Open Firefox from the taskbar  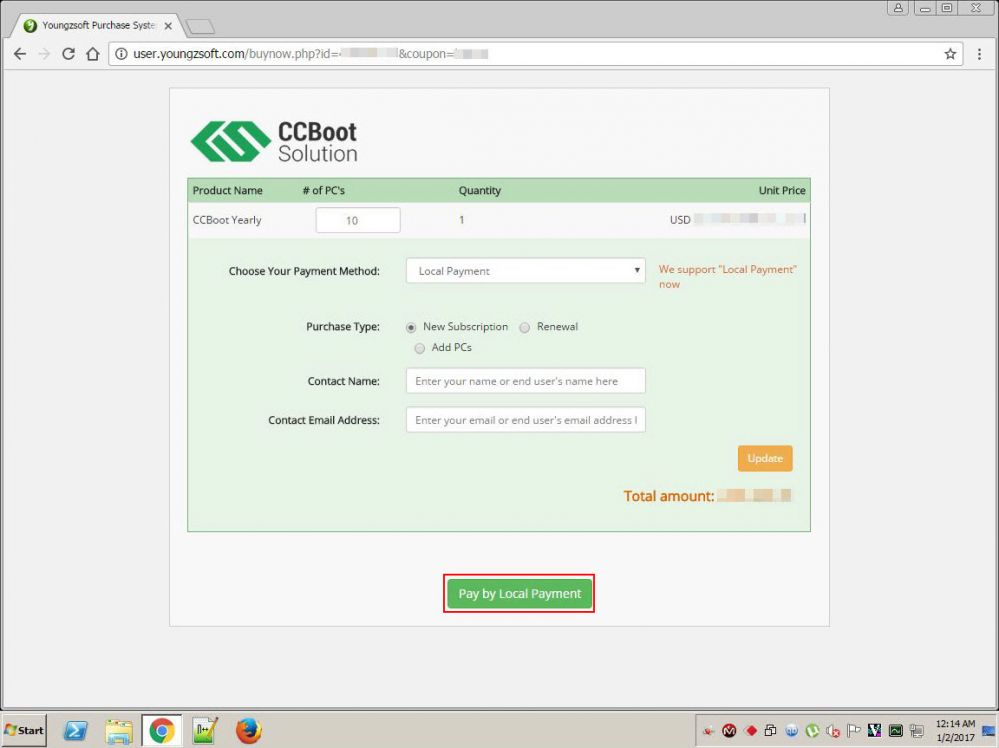(x=247, y=730)
